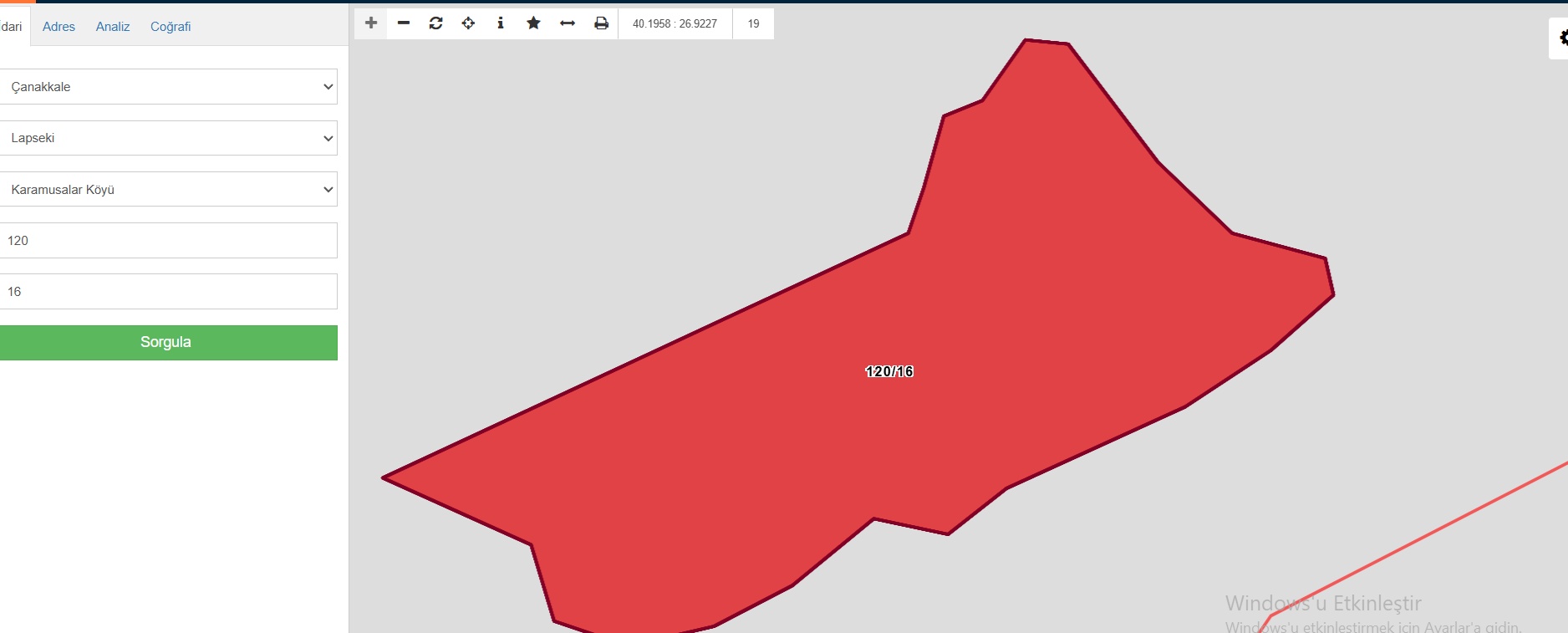
Task: Click the 120/16 parcel label
Action: (x=889, y=371)
